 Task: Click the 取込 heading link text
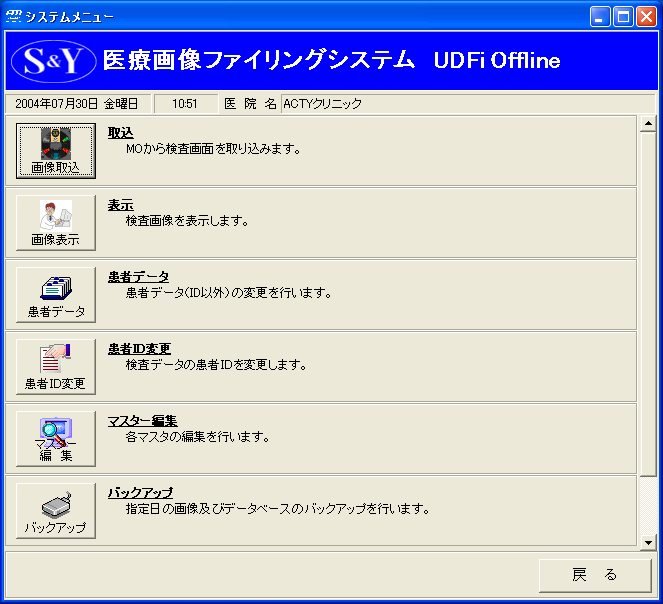point(121,133)
